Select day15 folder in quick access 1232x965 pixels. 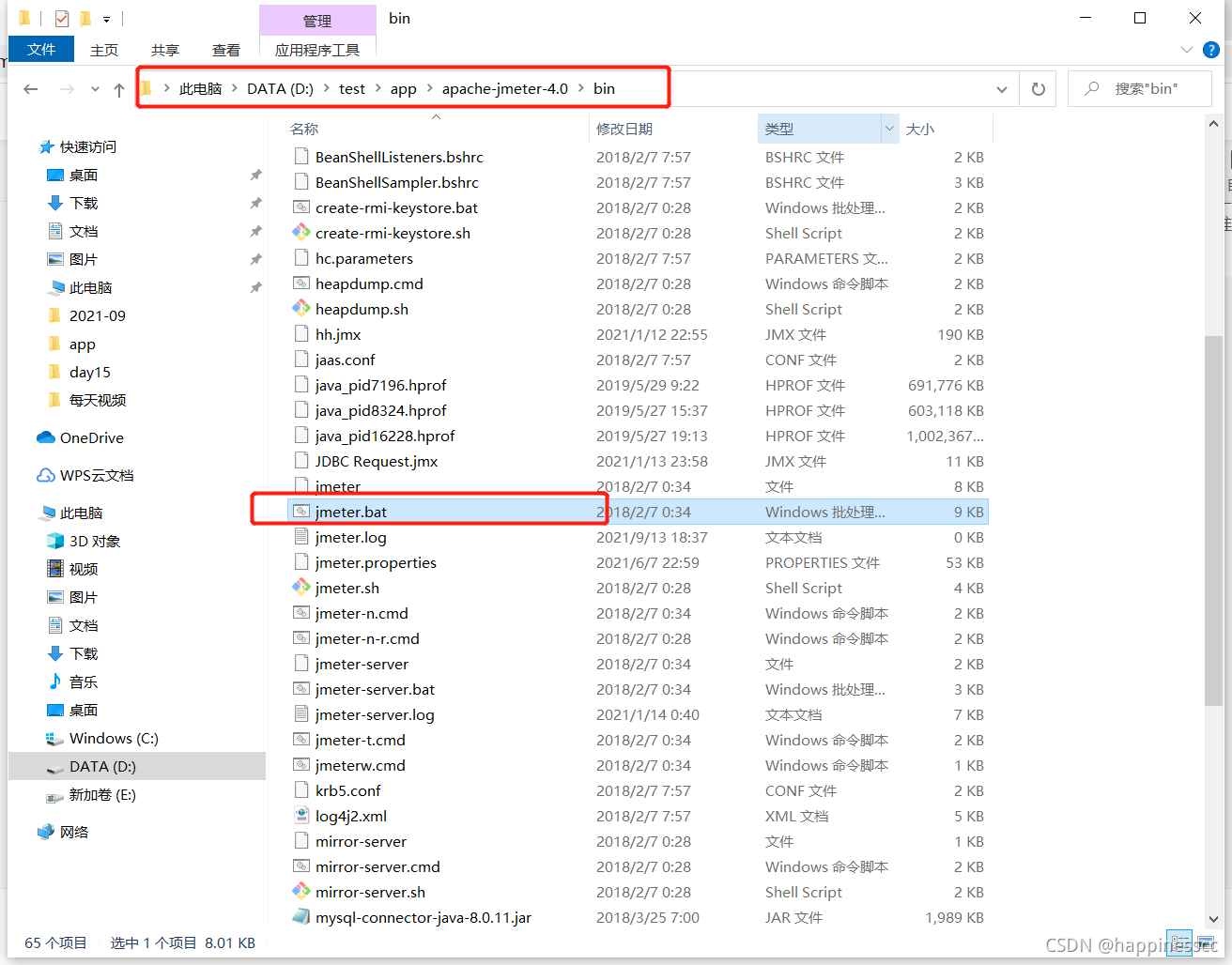[x=79, y=373]
